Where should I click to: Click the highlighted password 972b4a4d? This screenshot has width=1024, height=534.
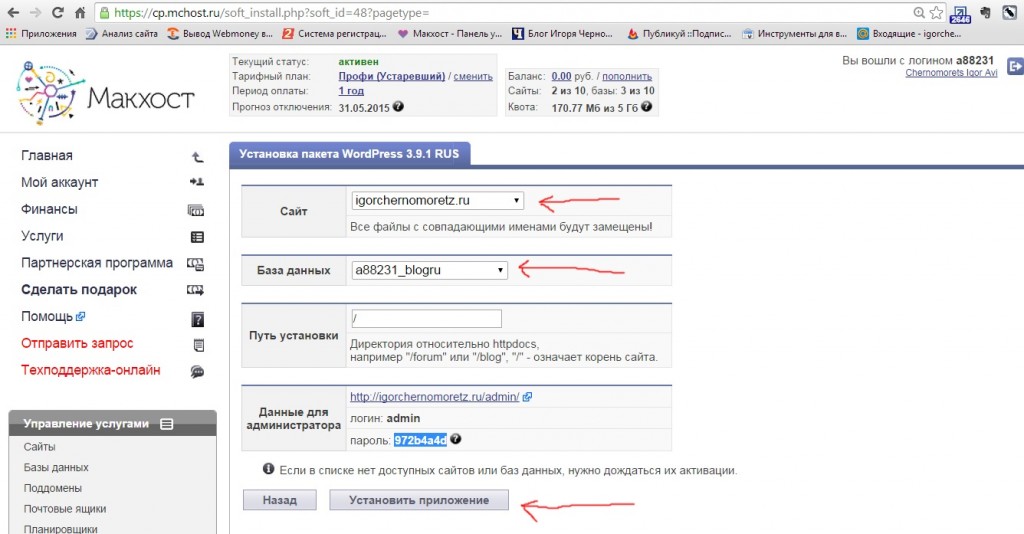(x=420, y=440)
